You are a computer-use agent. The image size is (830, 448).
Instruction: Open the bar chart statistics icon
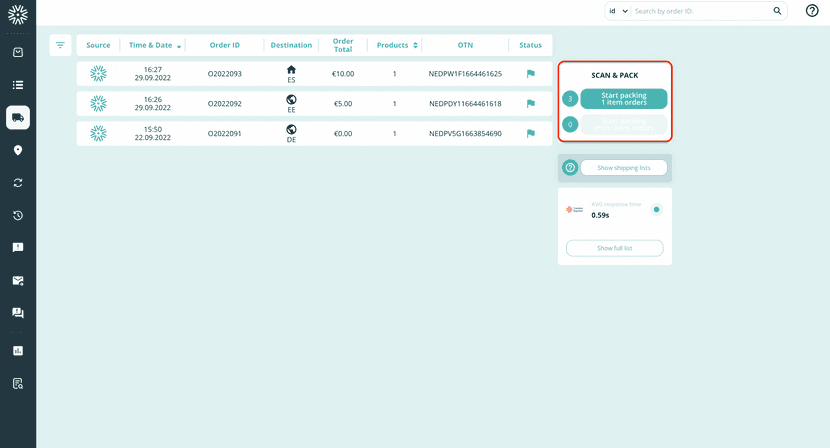point(18,351)
